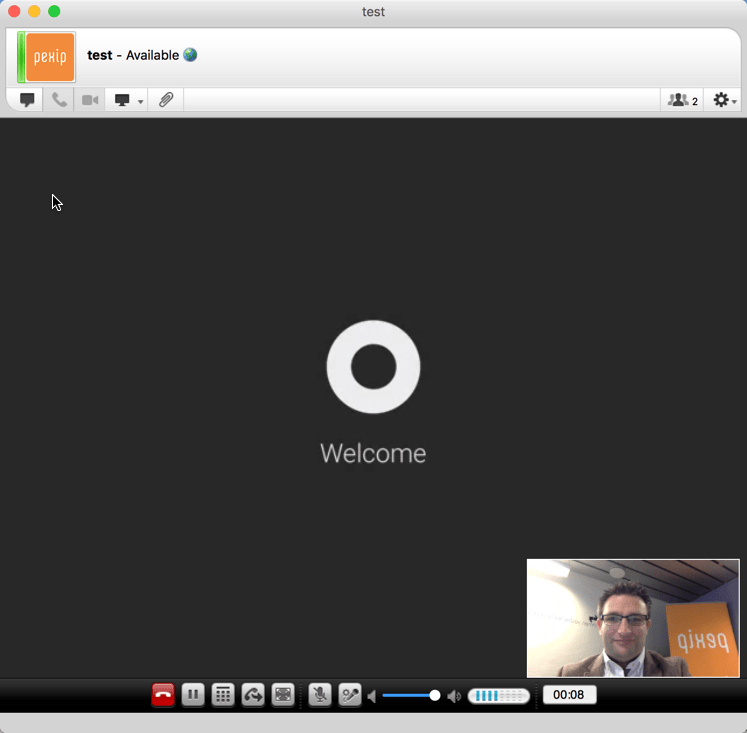This screenshot has height=733, width=747.
Task: Click the transfer call icon
Action: (x=253, y=695)
